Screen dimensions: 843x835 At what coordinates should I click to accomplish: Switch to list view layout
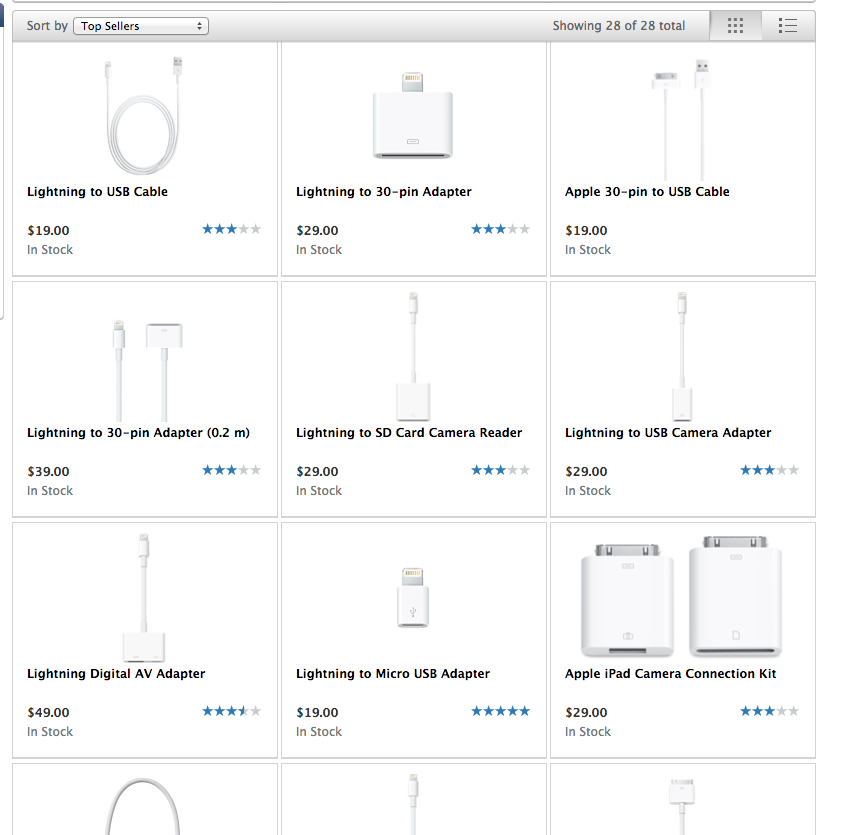pos(788,26)
